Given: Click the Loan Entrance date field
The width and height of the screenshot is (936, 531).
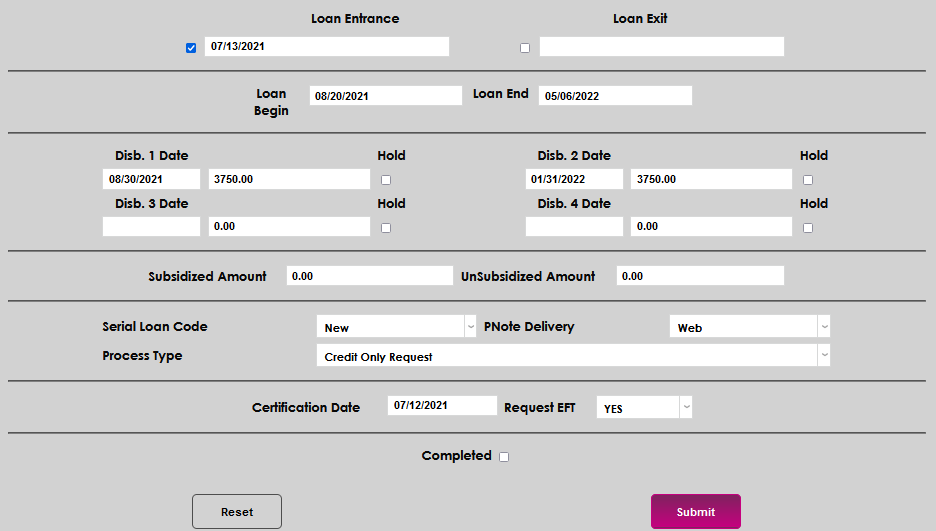Looking at the screenshot, I should 327,47.
